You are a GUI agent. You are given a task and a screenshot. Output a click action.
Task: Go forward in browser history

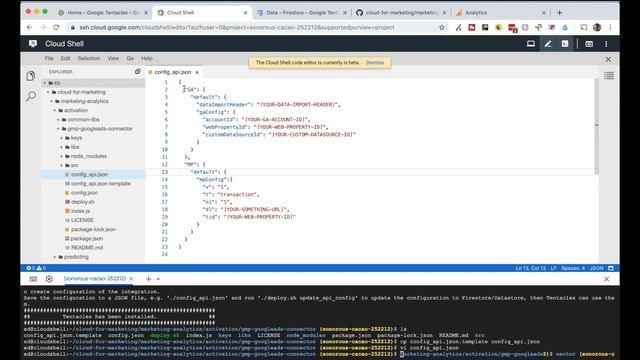(43, 27)
